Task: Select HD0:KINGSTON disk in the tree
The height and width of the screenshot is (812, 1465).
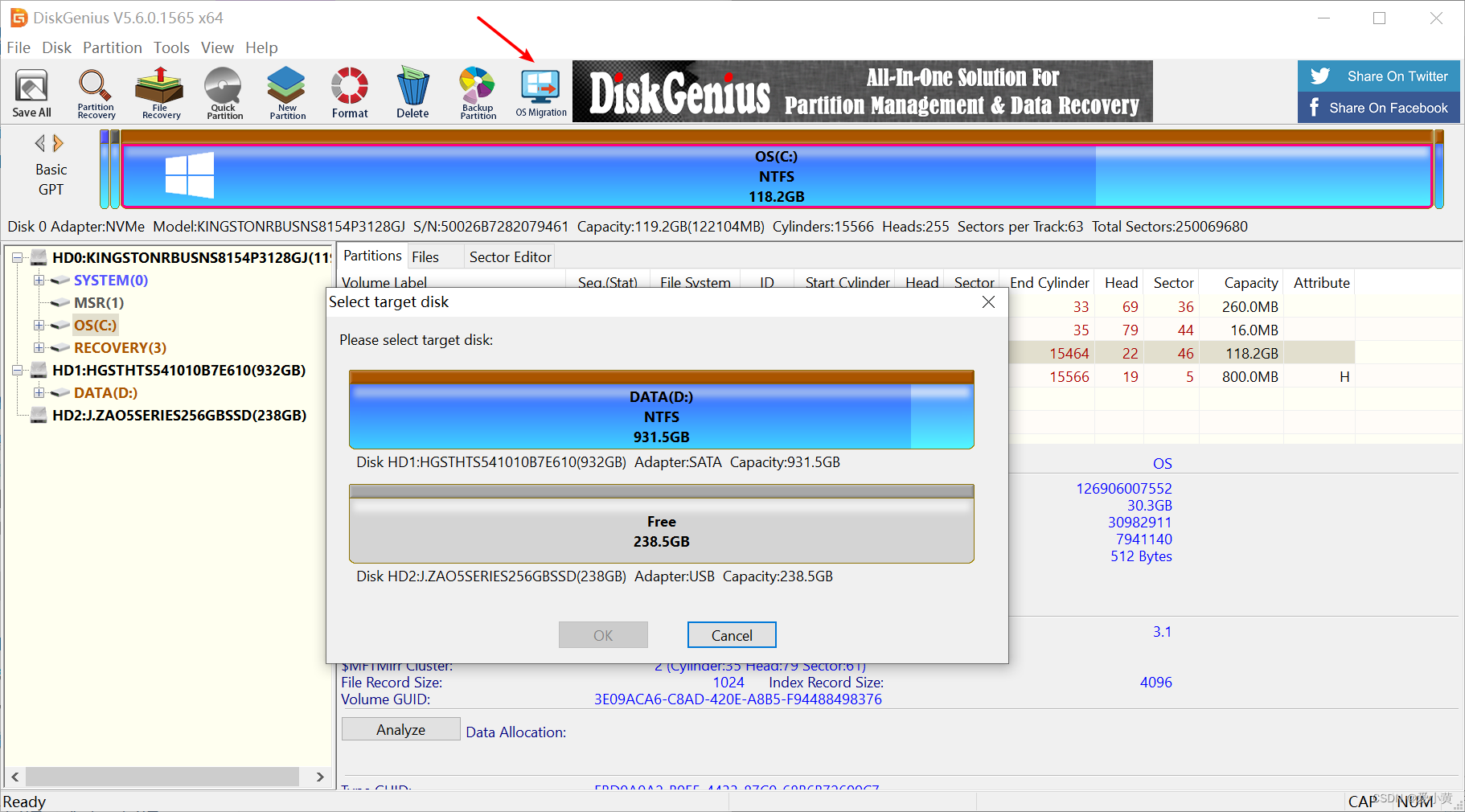Action: pyautogui.click(x=191, y=257)
